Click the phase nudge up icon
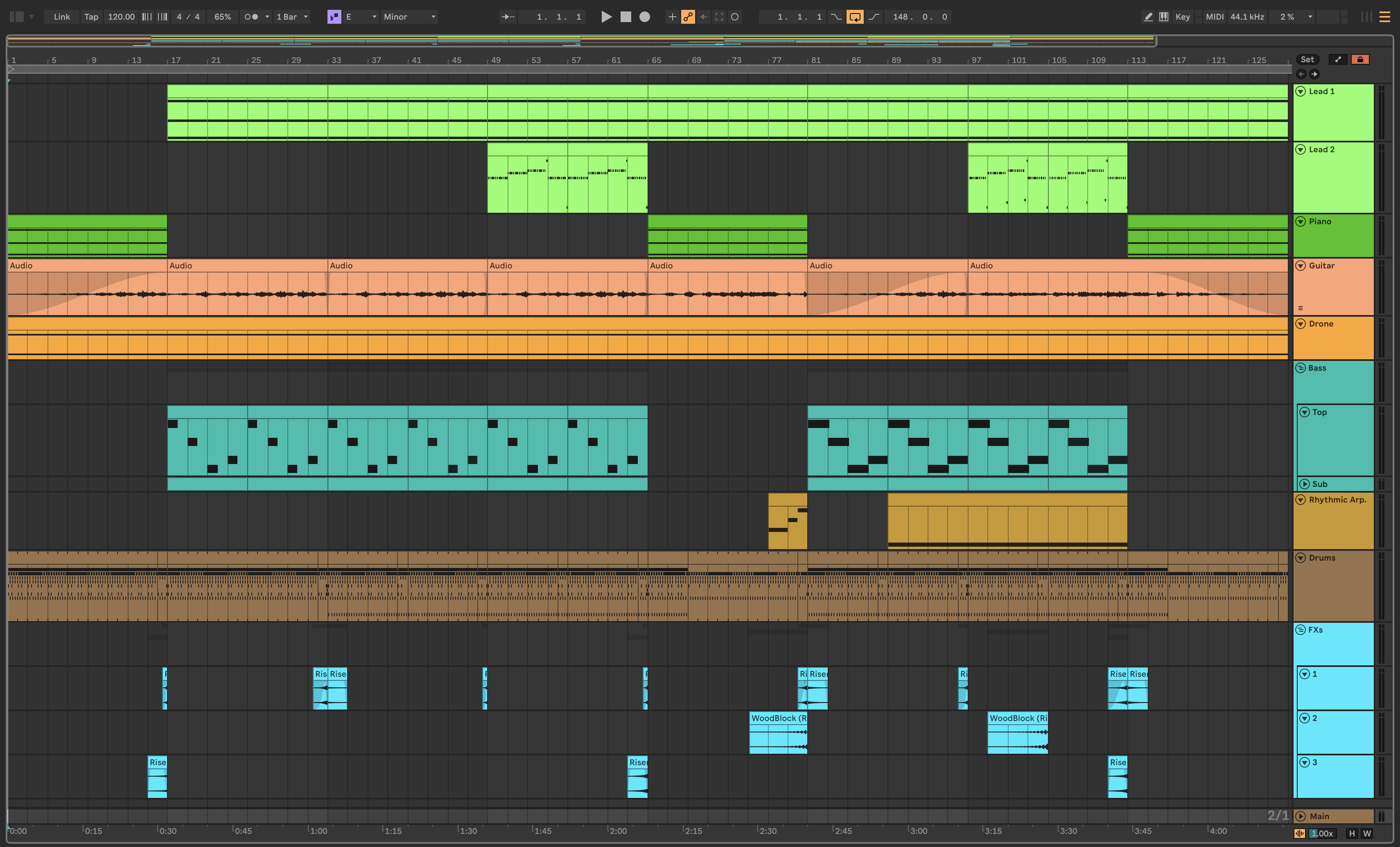Image resolution: width=1400 pixels, height=847 pixels. 163,17
